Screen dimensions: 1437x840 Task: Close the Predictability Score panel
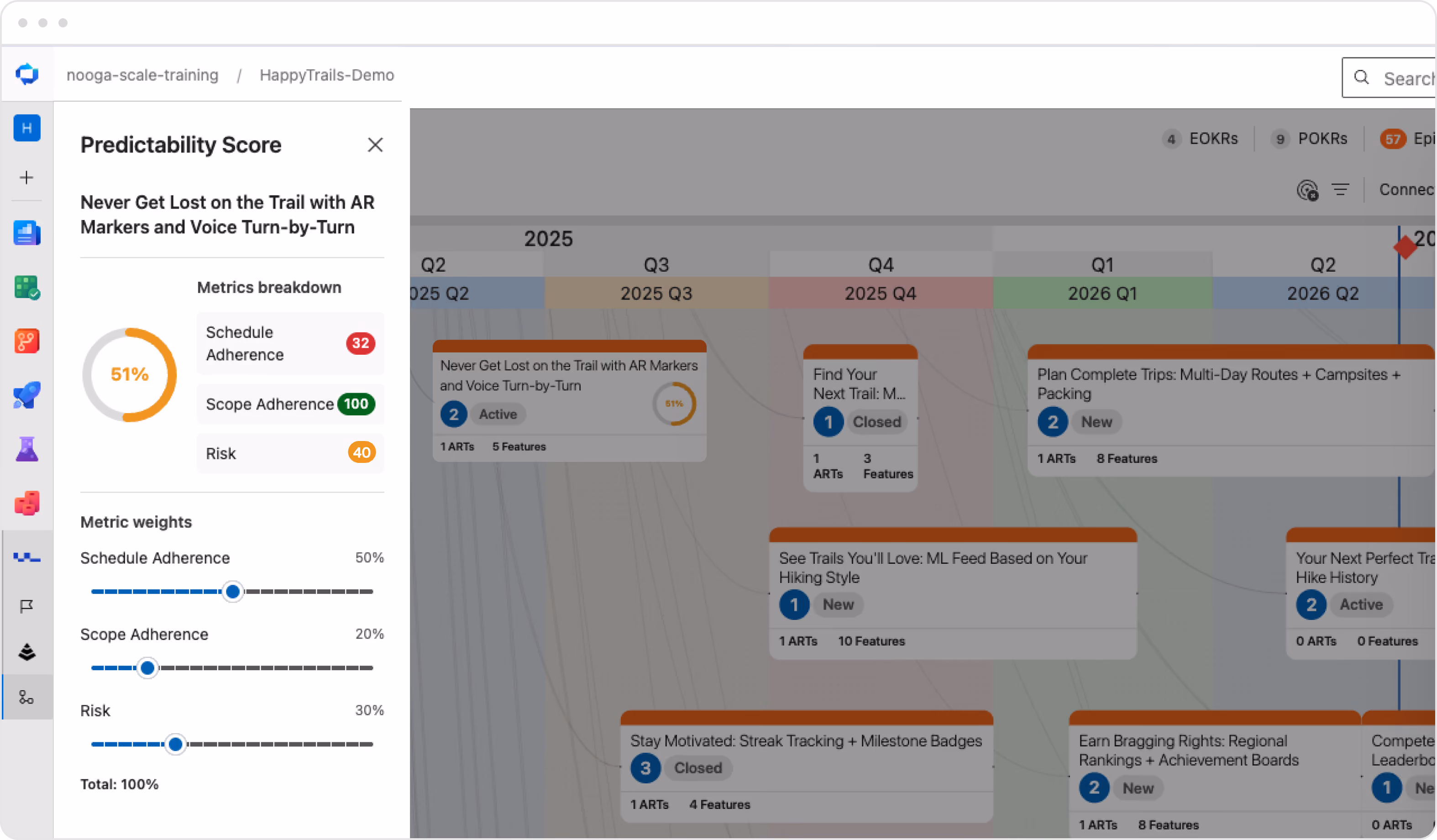pos(375,145)
